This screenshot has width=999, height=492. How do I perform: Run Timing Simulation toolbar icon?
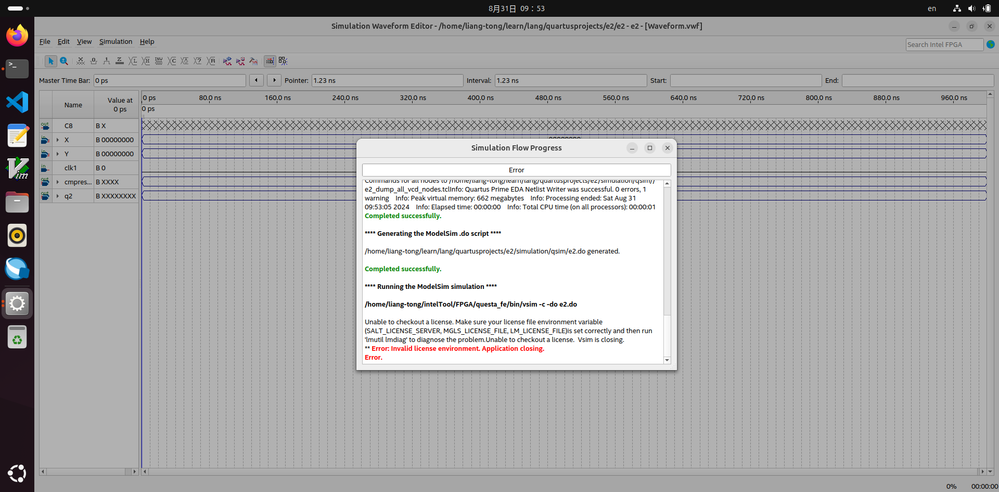(240, 61)
